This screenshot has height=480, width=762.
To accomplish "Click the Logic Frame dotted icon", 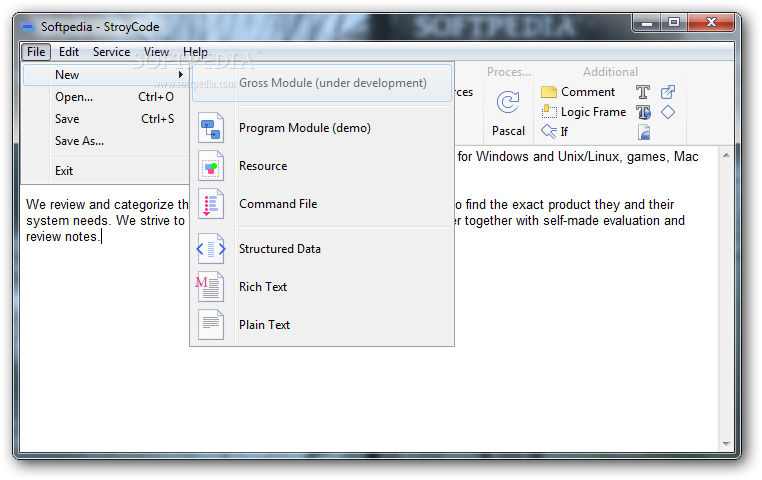I will coord(549,112).
